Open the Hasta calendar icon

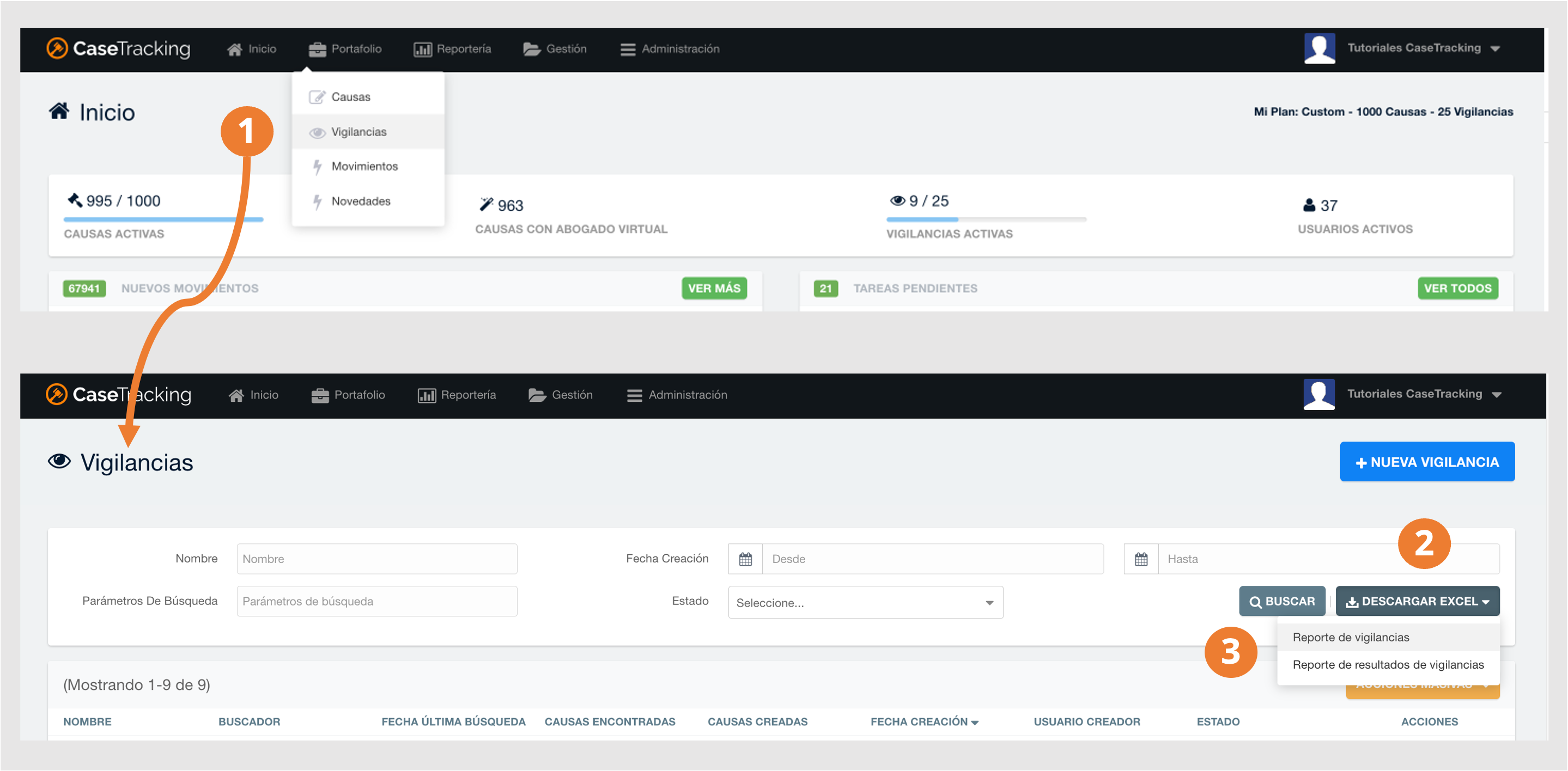(x=1141, y=559)
